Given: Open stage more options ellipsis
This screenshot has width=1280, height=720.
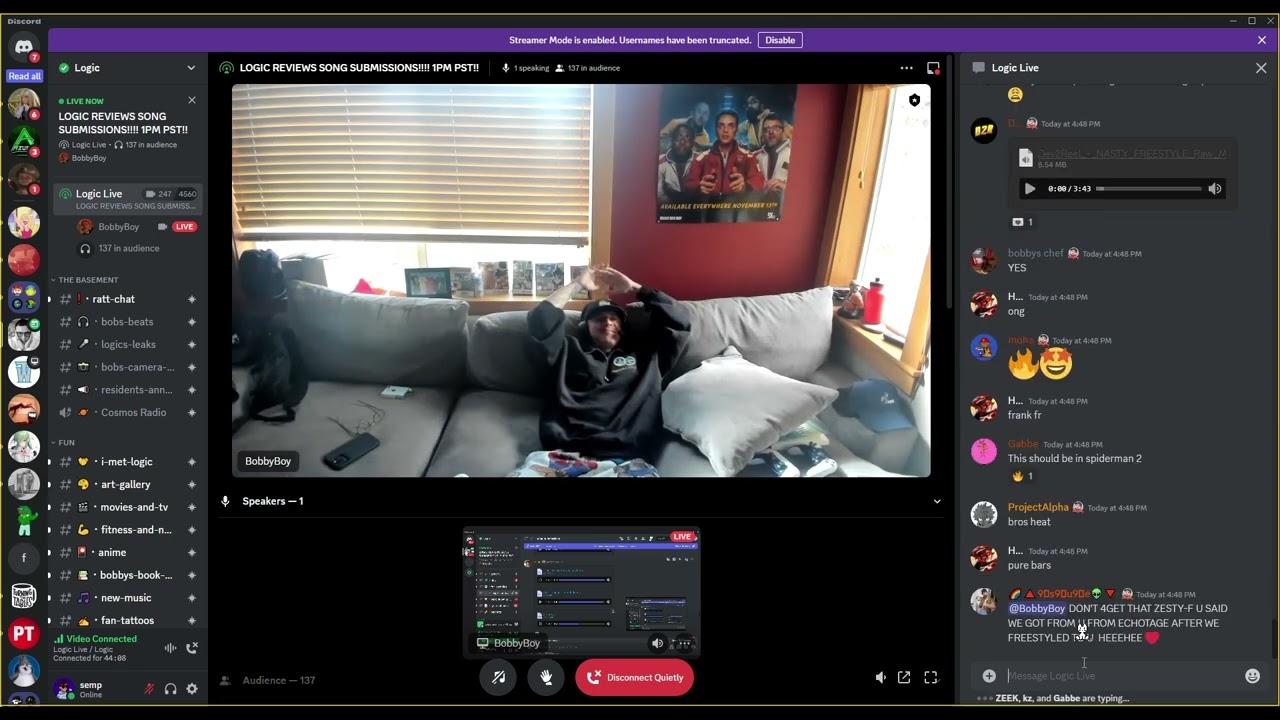Looking at the screenshot, I should [x=906, y=68].
